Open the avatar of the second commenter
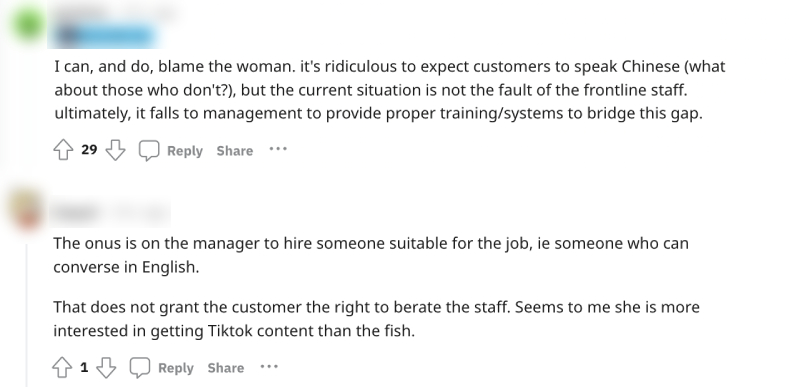 click(26, 209)
